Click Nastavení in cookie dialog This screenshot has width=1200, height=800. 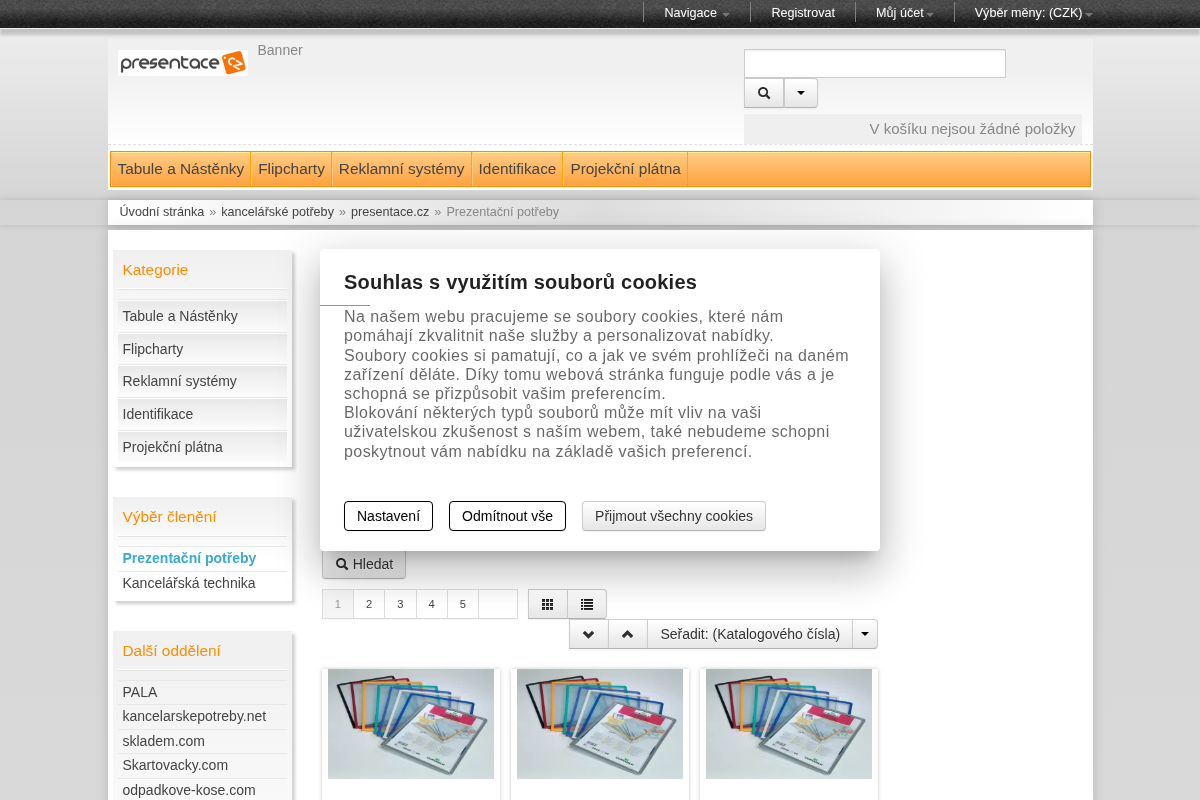pyautogui.click(x=388, y=516)
